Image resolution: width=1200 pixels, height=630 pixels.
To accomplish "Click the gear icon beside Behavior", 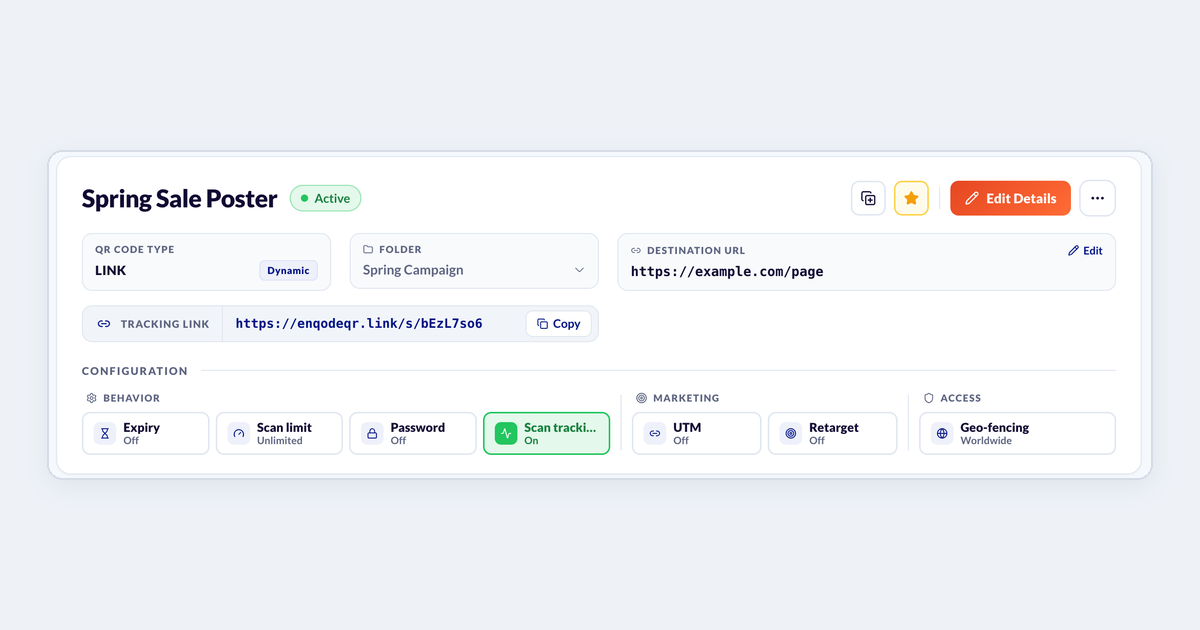I will tap(91, 398).
